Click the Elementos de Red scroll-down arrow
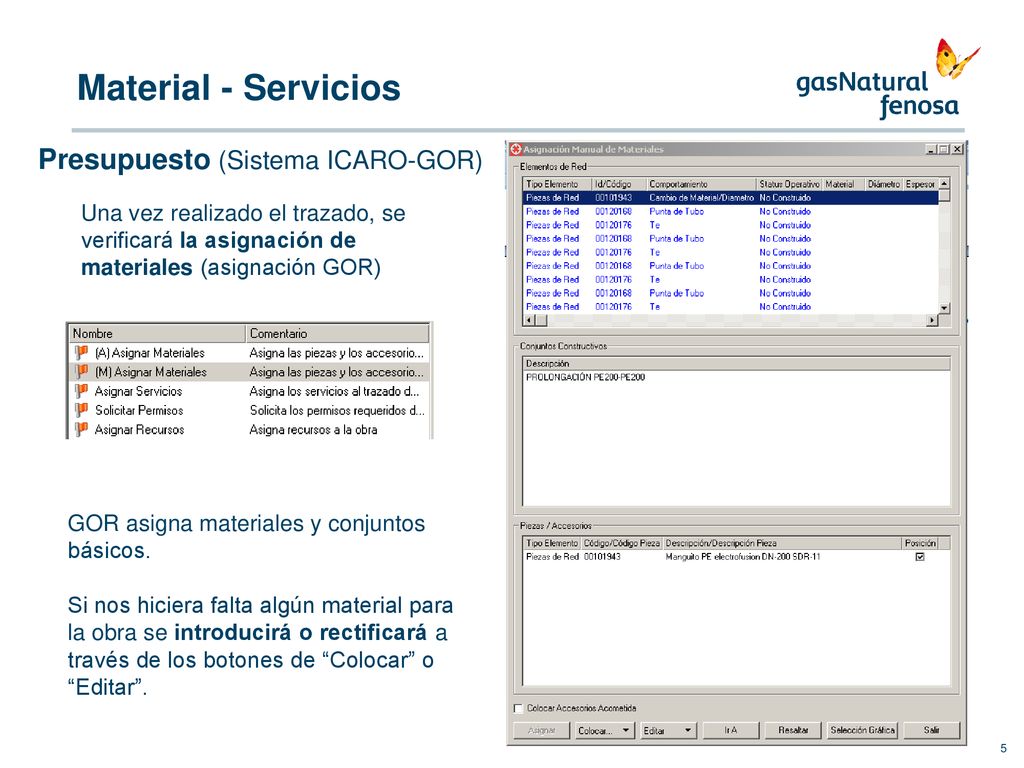 pyautogui.click(x=944, y=308)
